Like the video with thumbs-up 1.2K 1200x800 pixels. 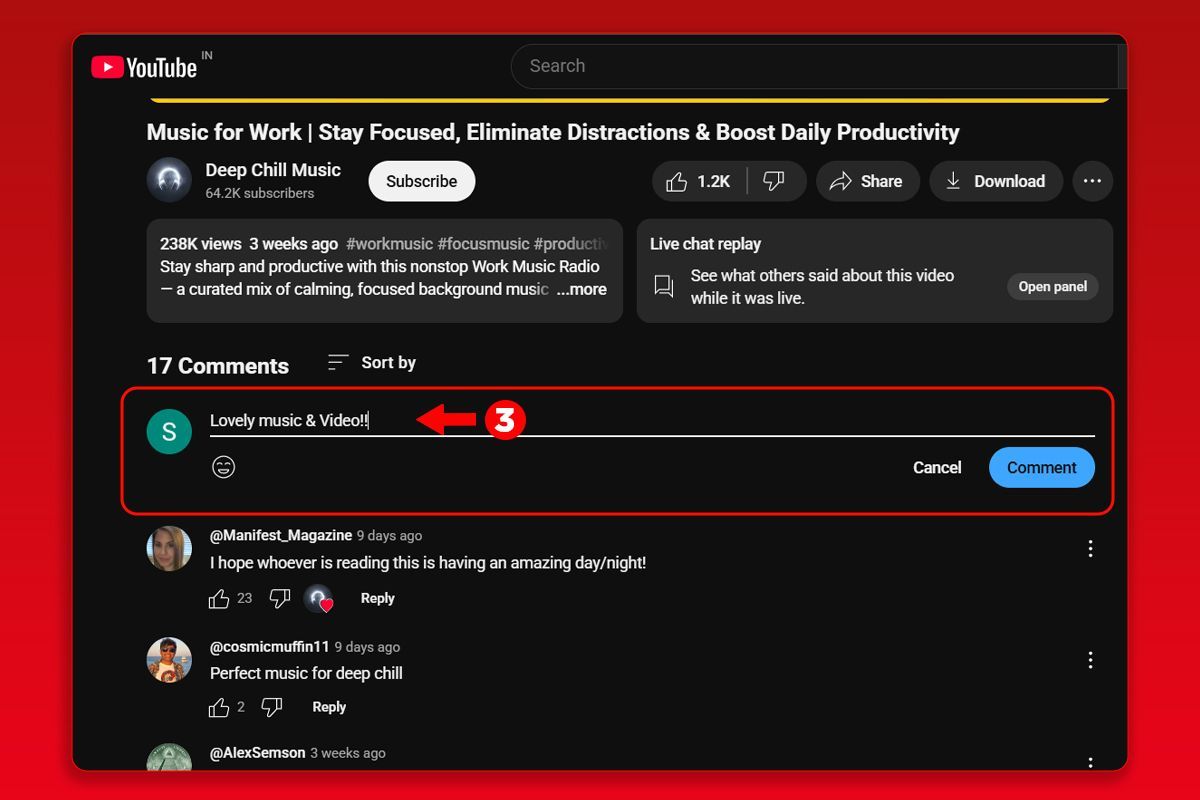pos(699,181)
